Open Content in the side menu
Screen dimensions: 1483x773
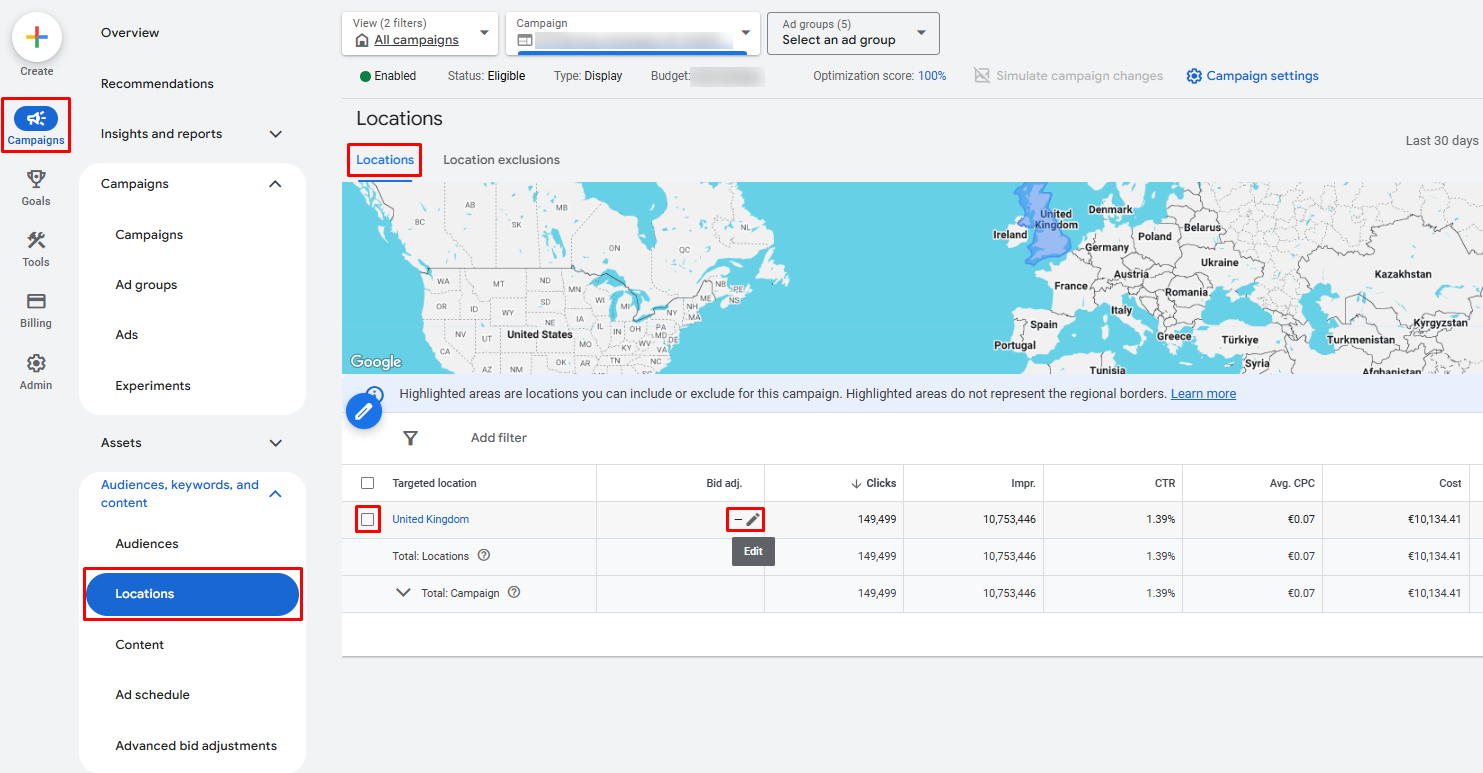(140, 645)
